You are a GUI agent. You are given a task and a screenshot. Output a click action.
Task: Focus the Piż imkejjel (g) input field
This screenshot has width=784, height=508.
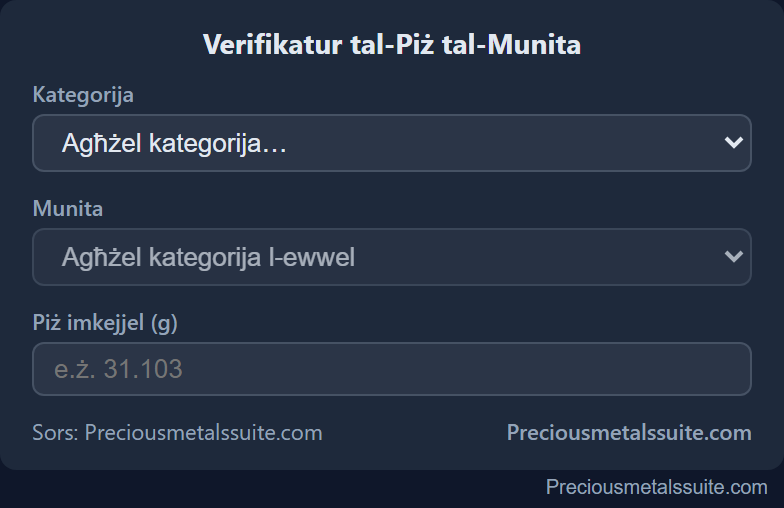[392, 369]
